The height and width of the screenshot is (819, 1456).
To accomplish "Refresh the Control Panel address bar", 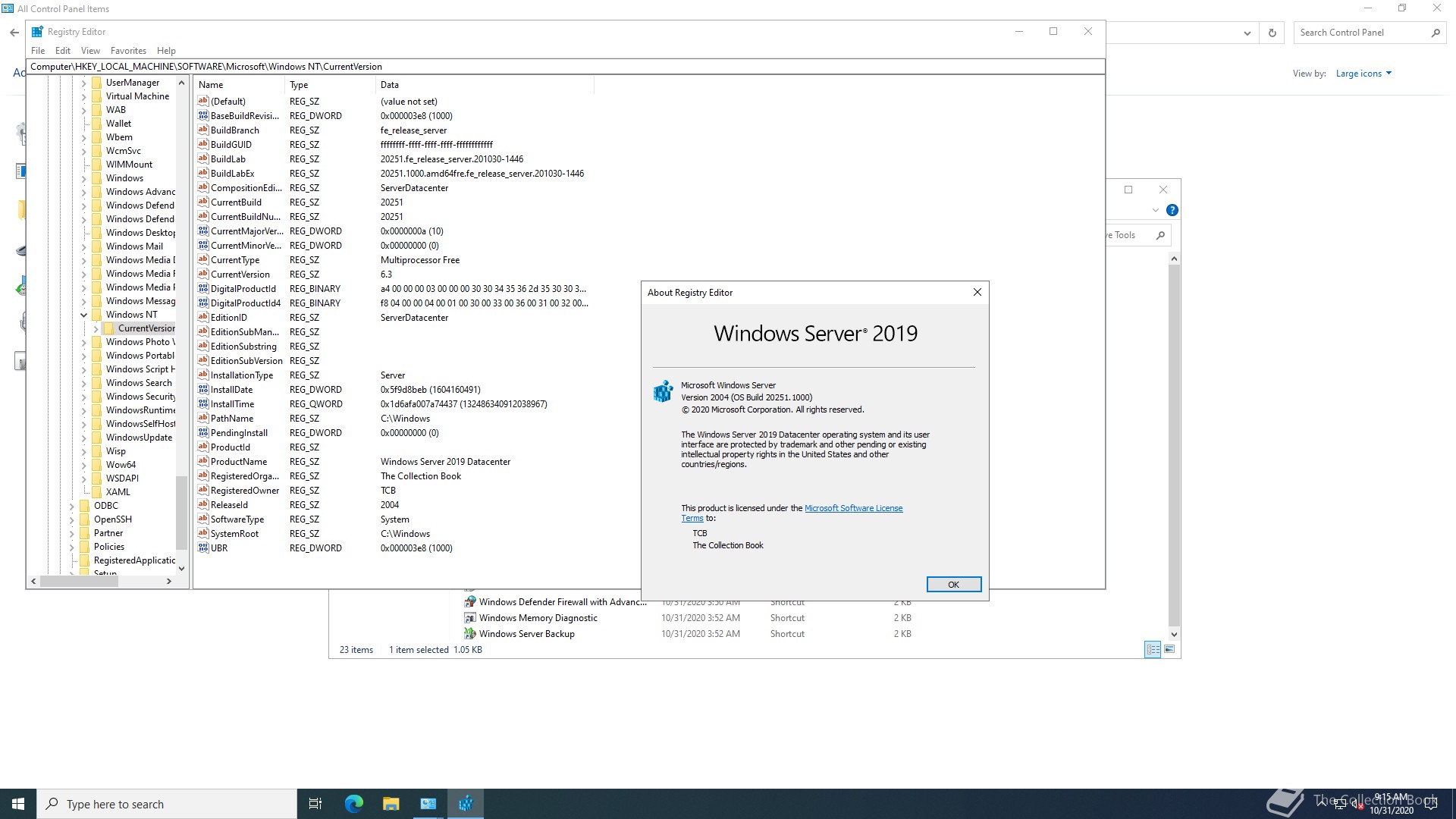I will 1272,33.
